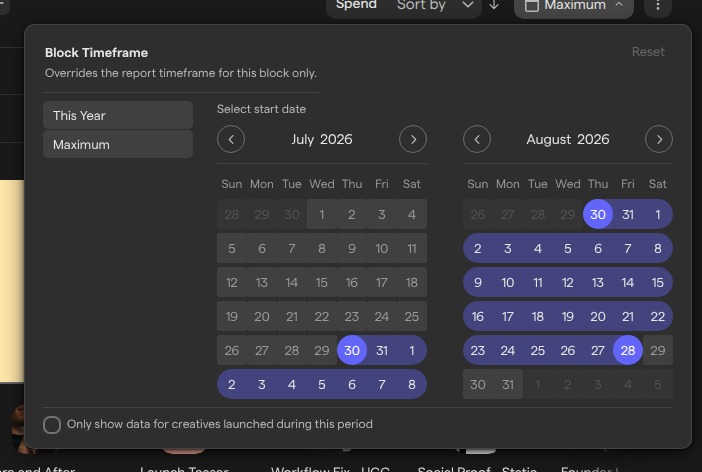Select the Maximum preset in the list
The height and width of the screenshot is (472, 702).
(118, 144)
